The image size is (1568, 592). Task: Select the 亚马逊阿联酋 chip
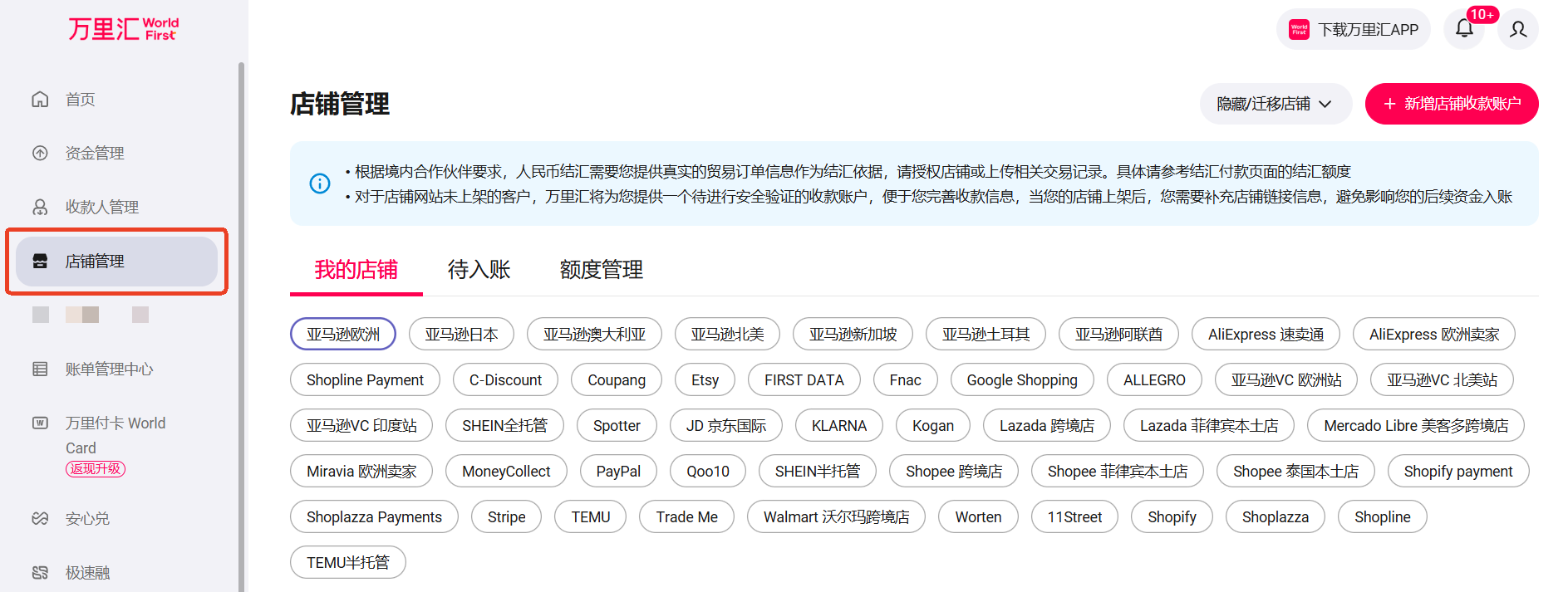click(1118, 334)
